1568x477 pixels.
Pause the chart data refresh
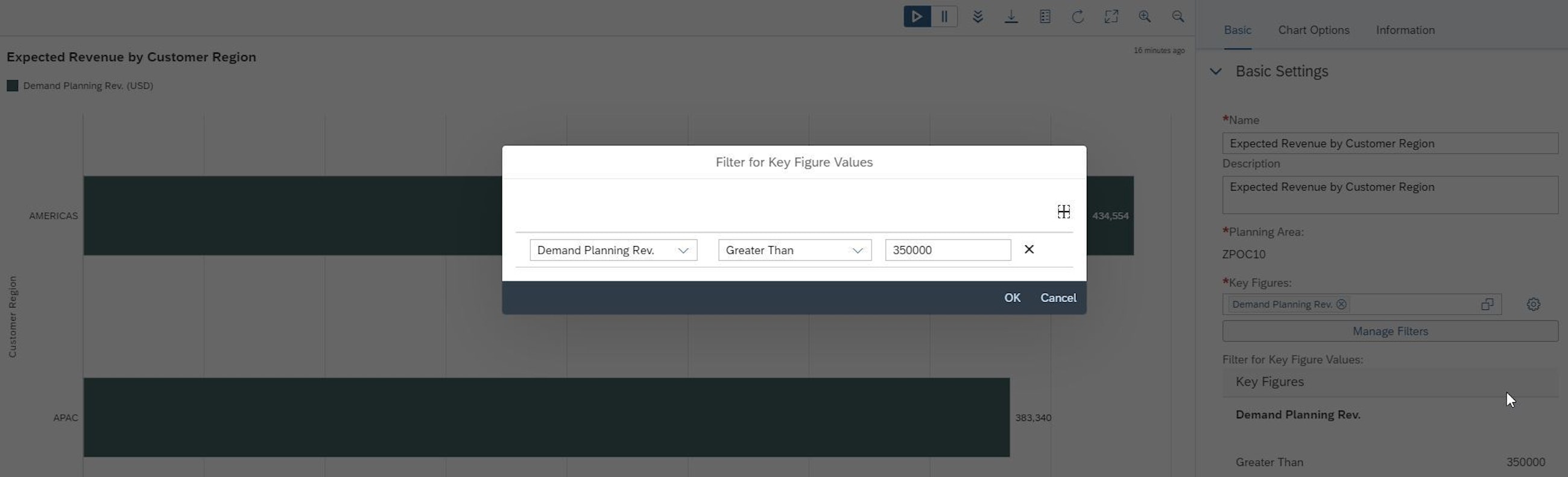(944, 16)
